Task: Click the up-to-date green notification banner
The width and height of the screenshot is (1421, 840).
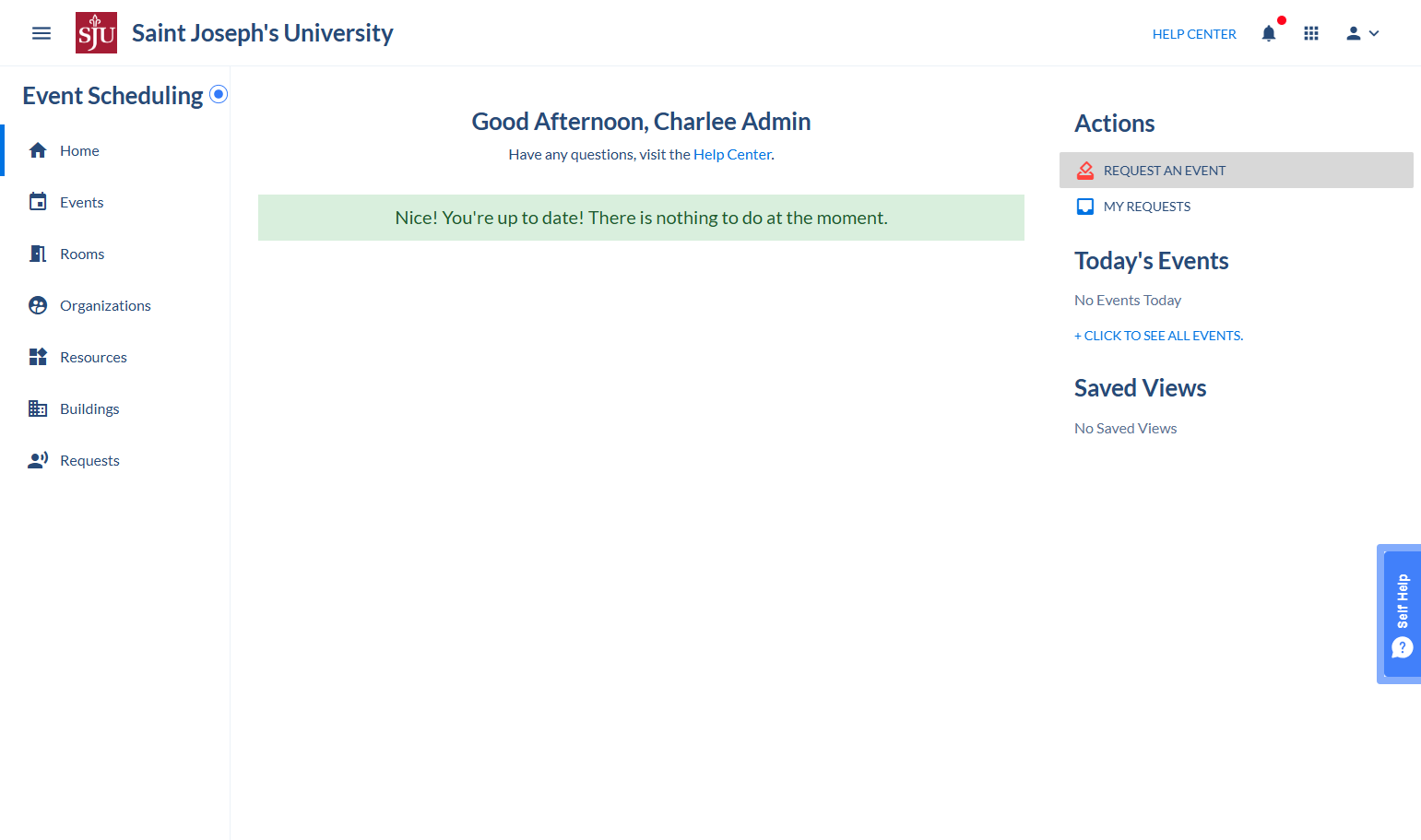Action: pyautogui.click(x=641, y=218)
